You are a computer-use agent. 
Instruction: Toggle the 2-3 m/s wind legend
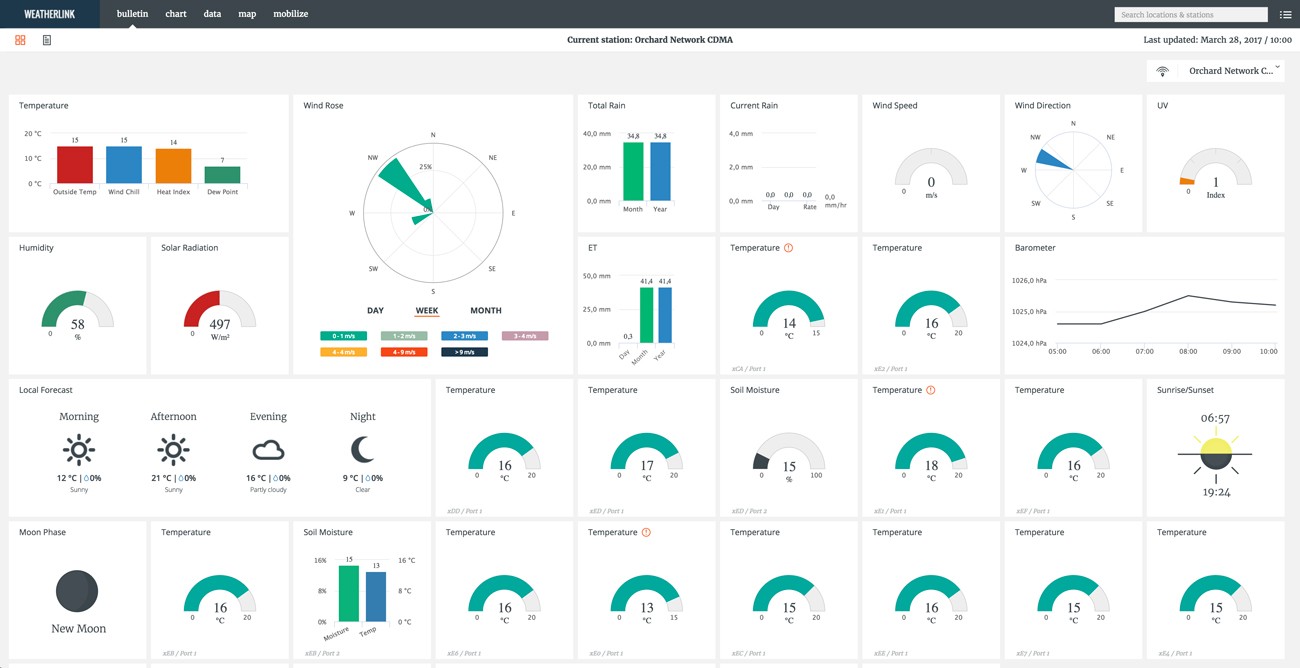[464, 336]
